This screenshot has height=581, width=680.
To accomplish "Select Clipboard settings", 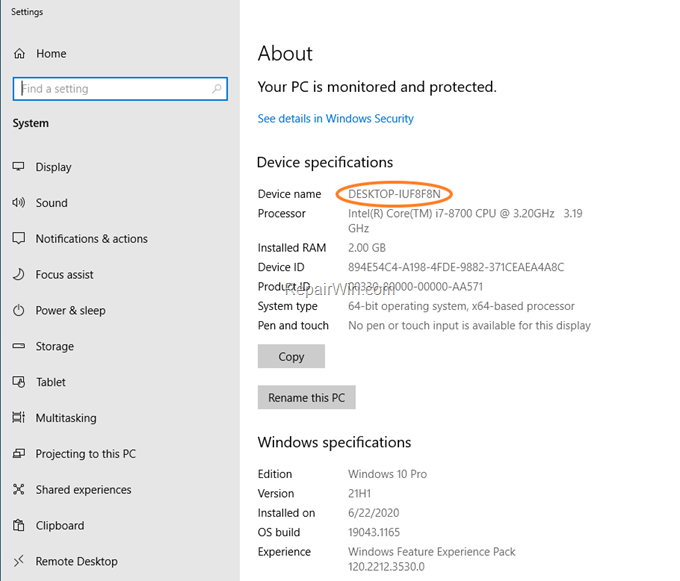I will 60,526.
